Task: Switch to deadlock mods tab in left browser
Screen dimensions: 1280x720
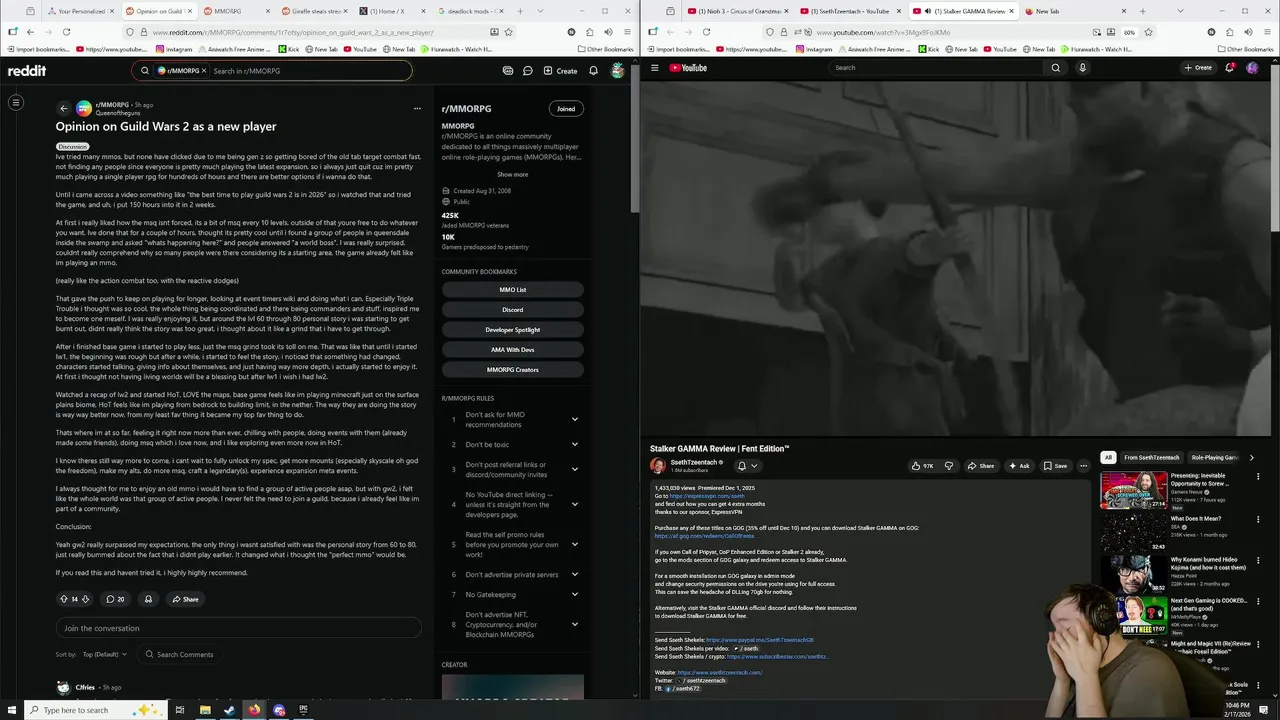Action: coord(471,11)
